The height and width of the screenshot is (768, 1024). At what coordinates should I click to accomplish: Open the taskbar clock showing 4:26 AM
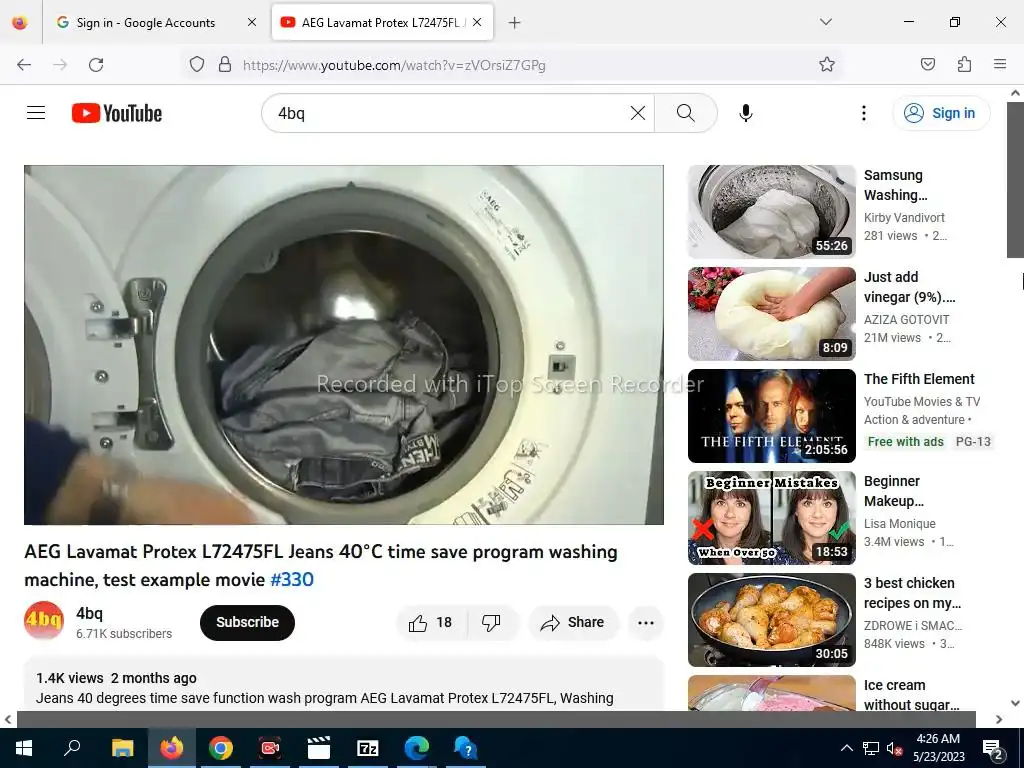pyautogui.click(x=938, y=748)
